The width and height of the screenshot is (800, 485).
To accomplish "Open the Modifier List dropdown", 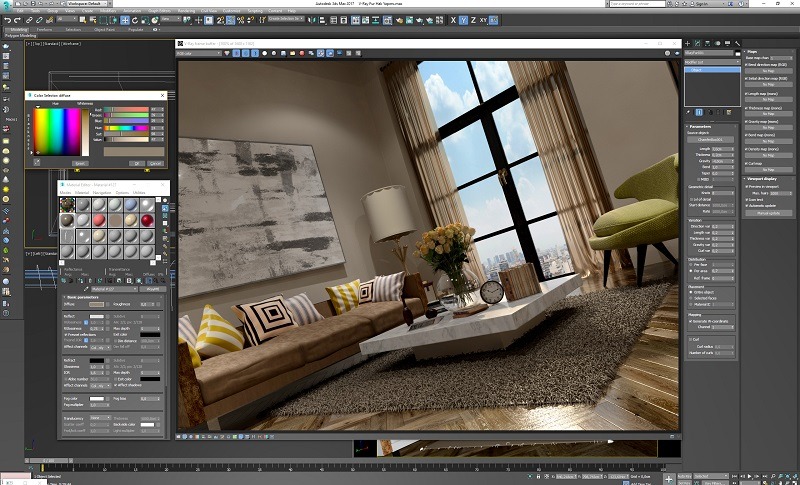I will (x=711, y=61).
